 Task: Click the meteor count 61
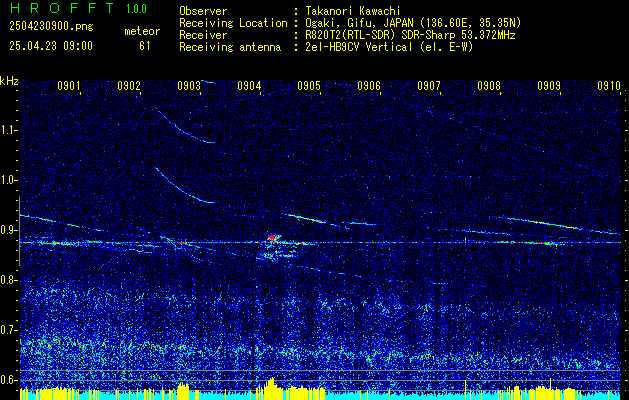tap(145, 46)
